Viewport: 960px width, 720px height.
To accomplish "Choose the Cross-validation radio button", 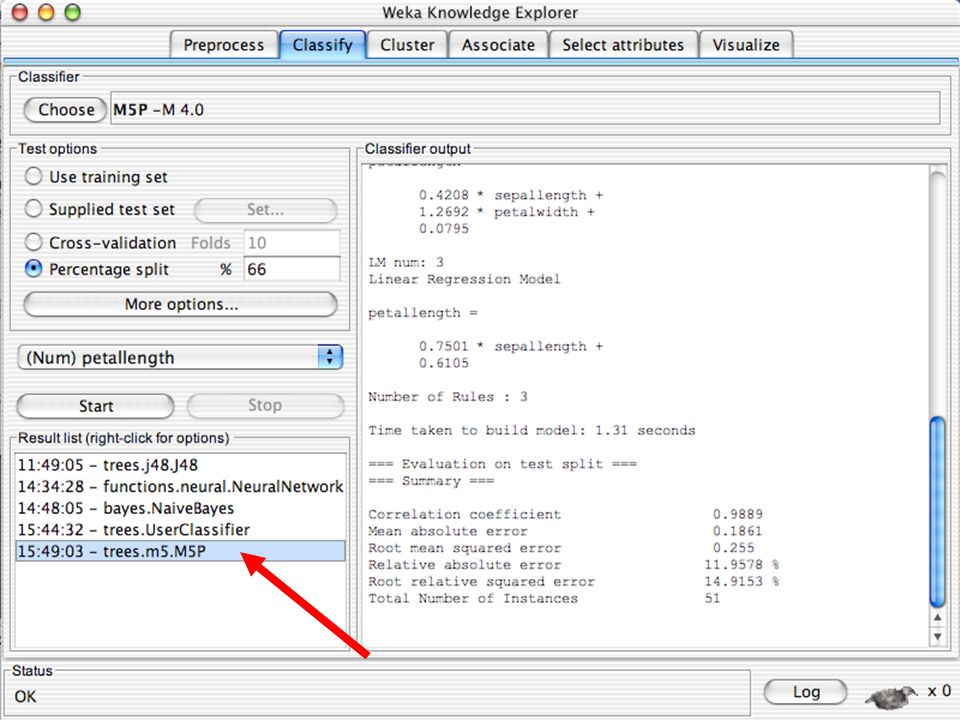I will [34, 242].
